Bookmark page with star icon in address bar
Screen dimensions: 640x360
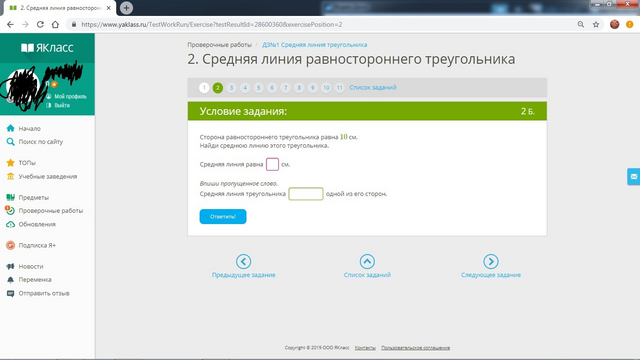[x=596, y=24]
